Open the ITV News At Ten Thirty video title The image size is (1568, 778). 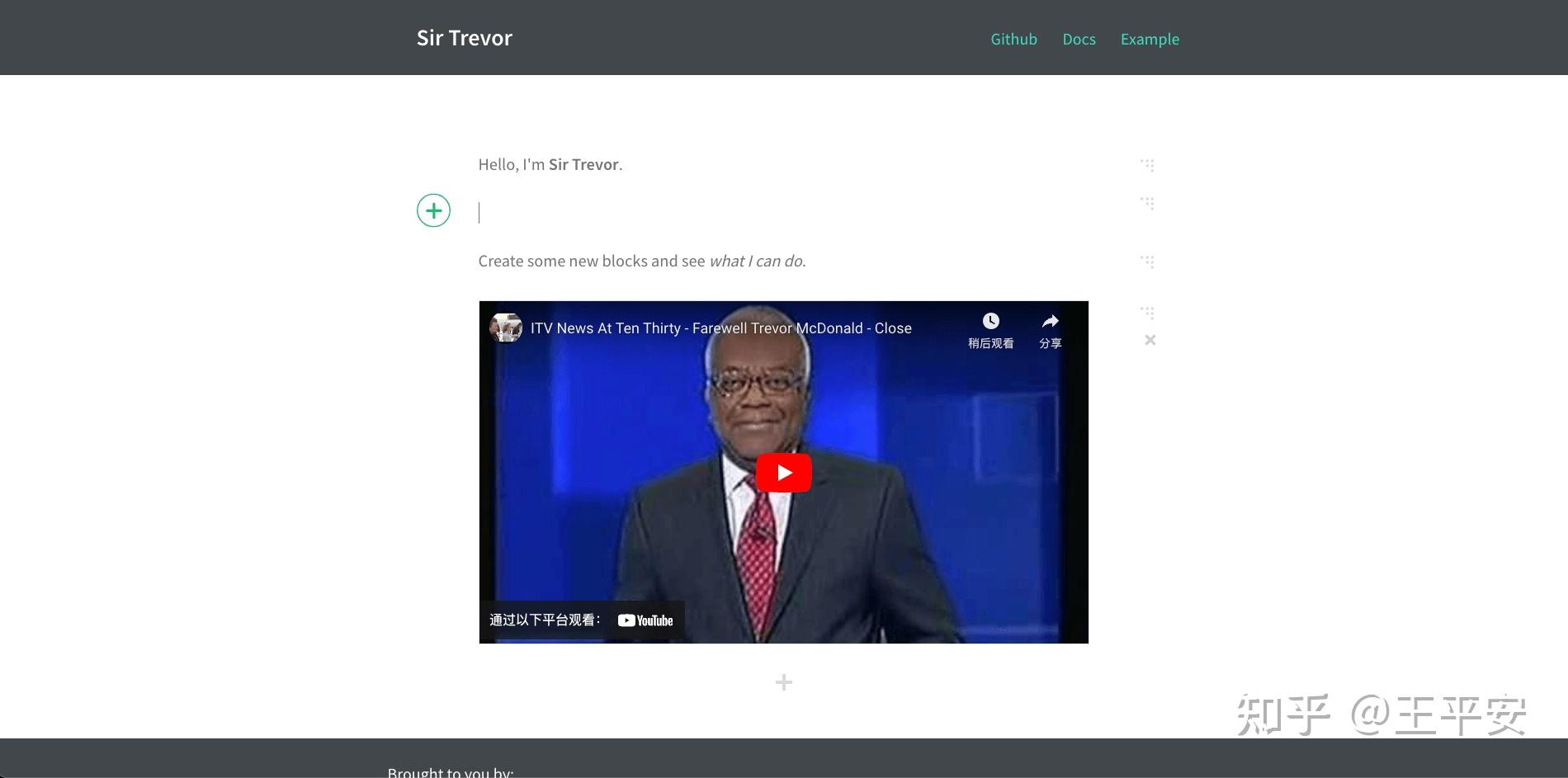[x=720, y=328]
